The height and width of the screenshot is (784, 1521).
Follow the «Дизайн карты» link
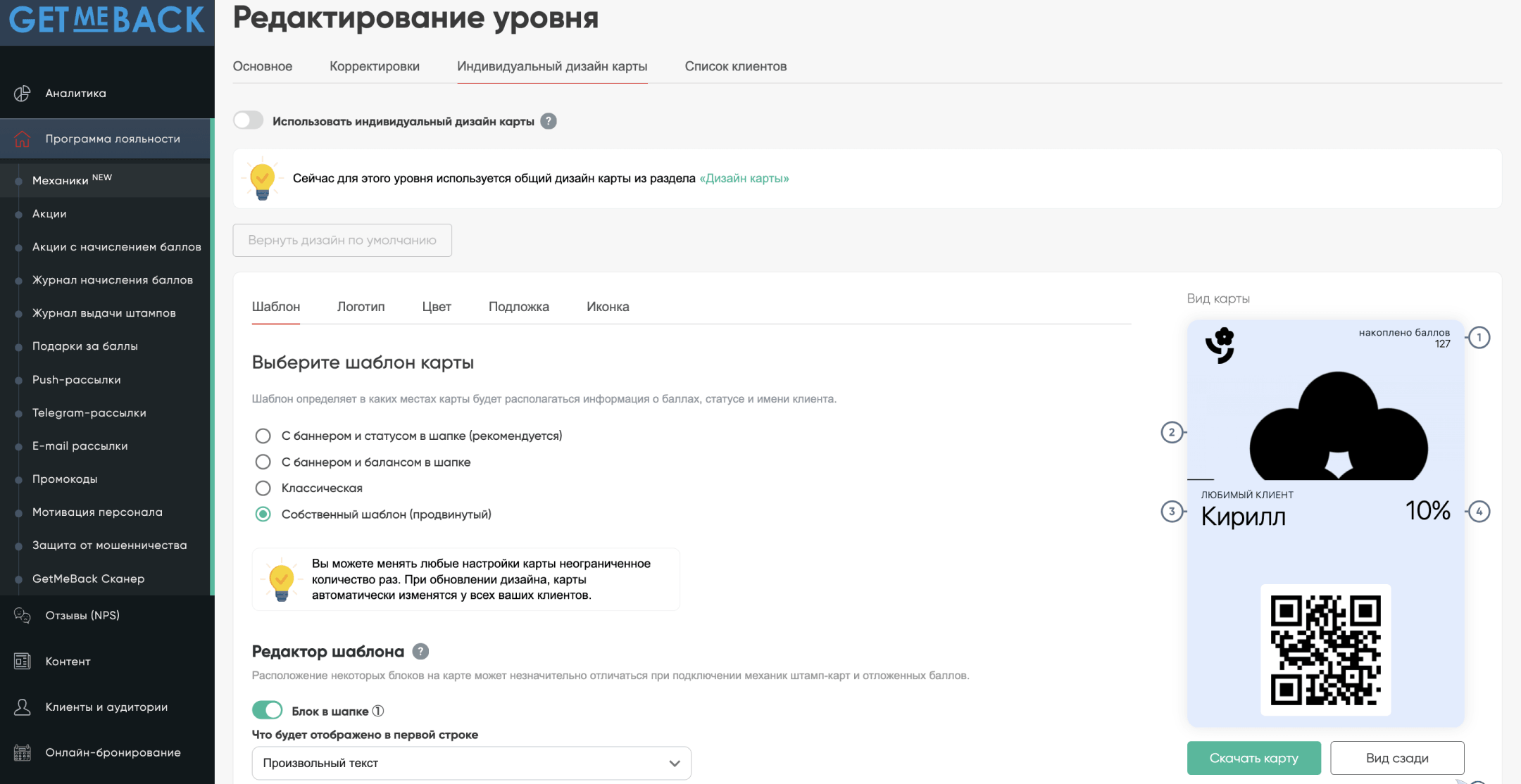[x=744, y=178]
